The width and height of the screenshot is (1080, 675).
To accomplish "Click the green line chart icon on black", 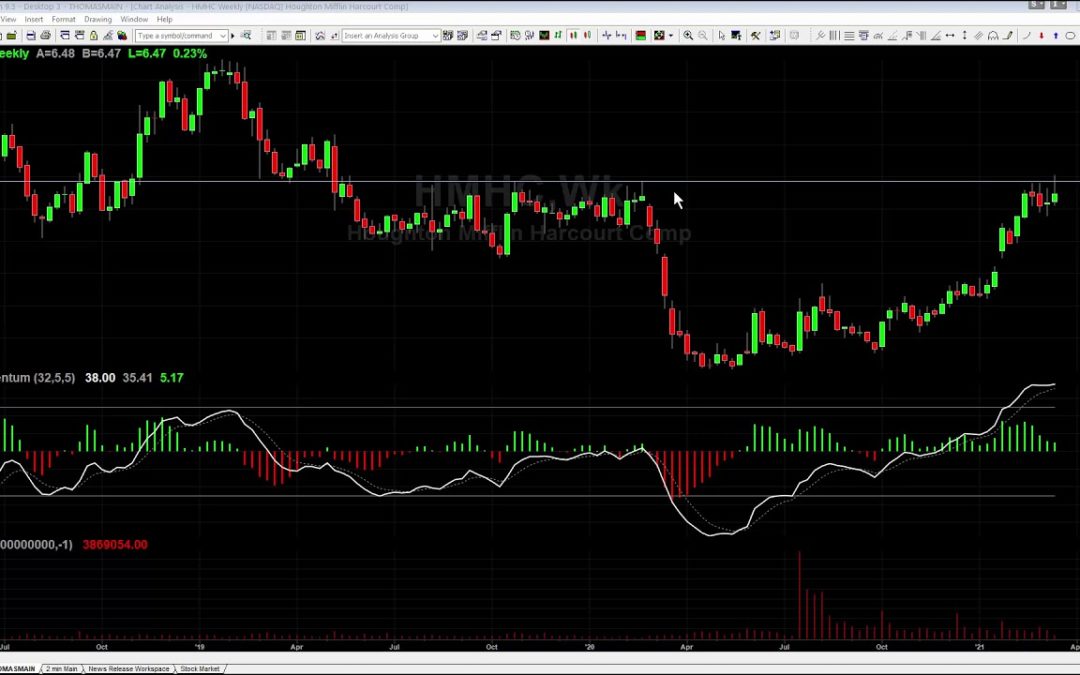I will tap(544, 35).
